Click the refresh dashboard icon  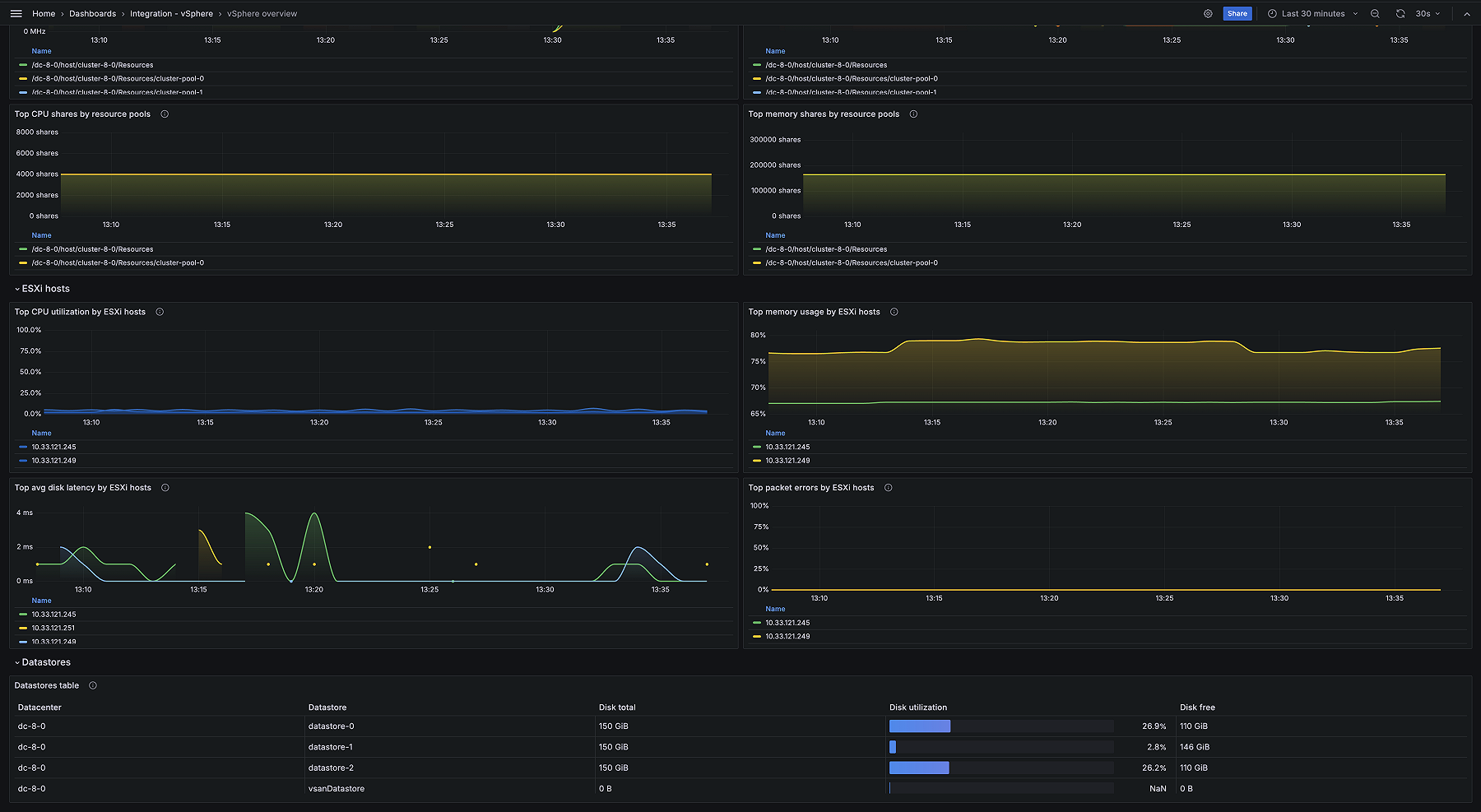click(1399, 13)
